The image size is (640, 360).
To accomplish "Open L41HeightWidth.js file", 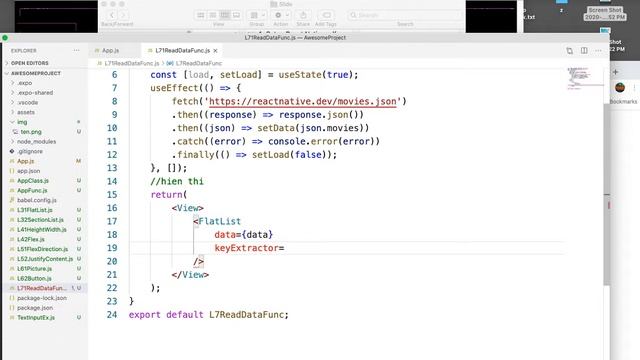I will [42, 230].
